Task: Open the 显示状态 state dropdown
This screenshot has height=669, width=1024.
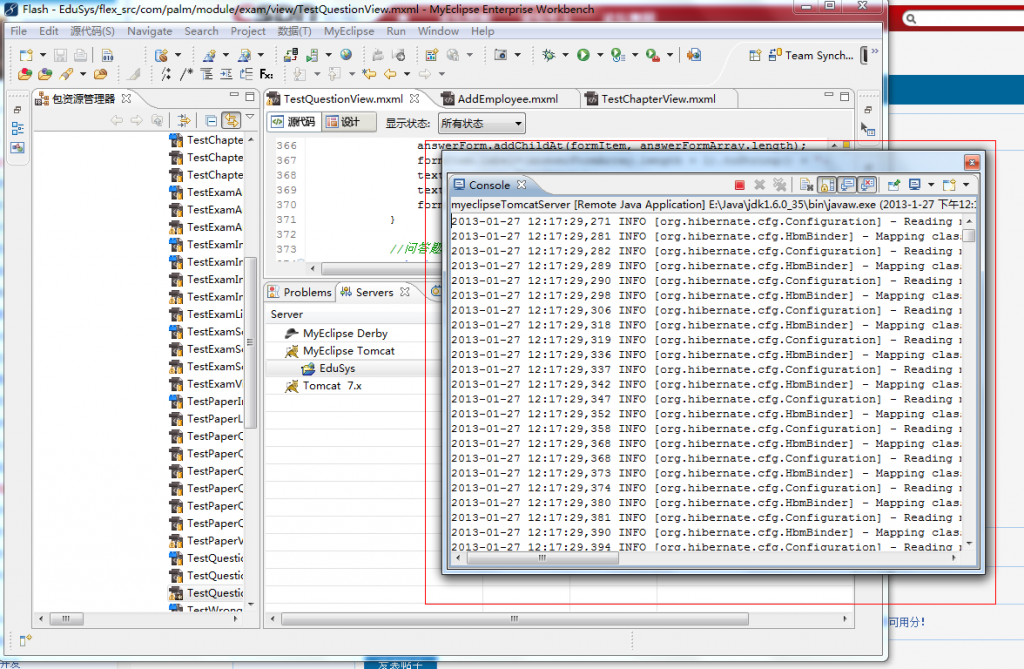Action: (x=482, y=123)
